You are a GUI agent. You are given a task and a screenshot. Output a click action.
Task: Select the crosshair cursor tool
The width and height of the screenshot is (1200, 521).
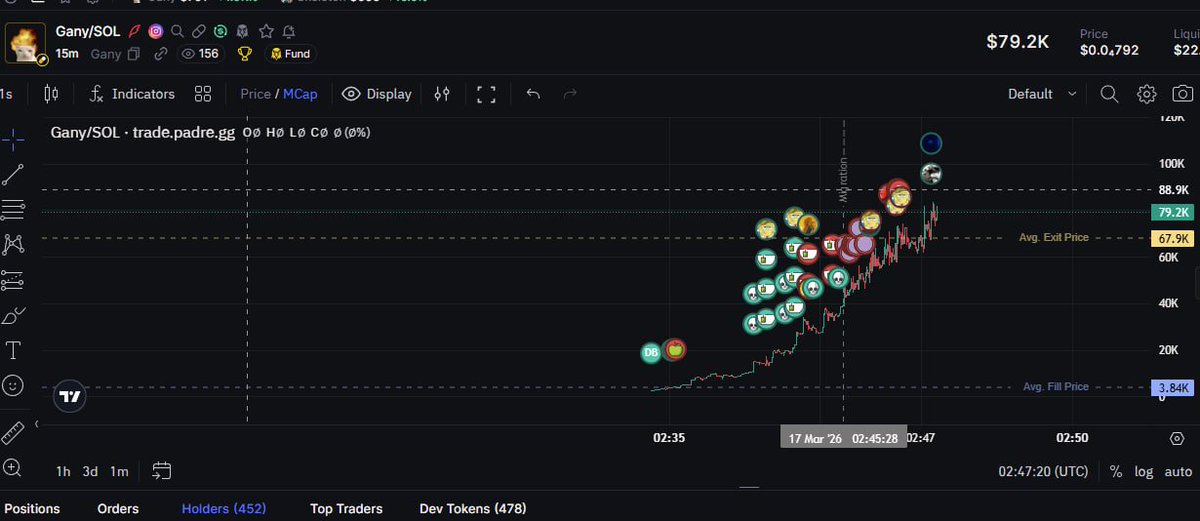coord(13,139)
